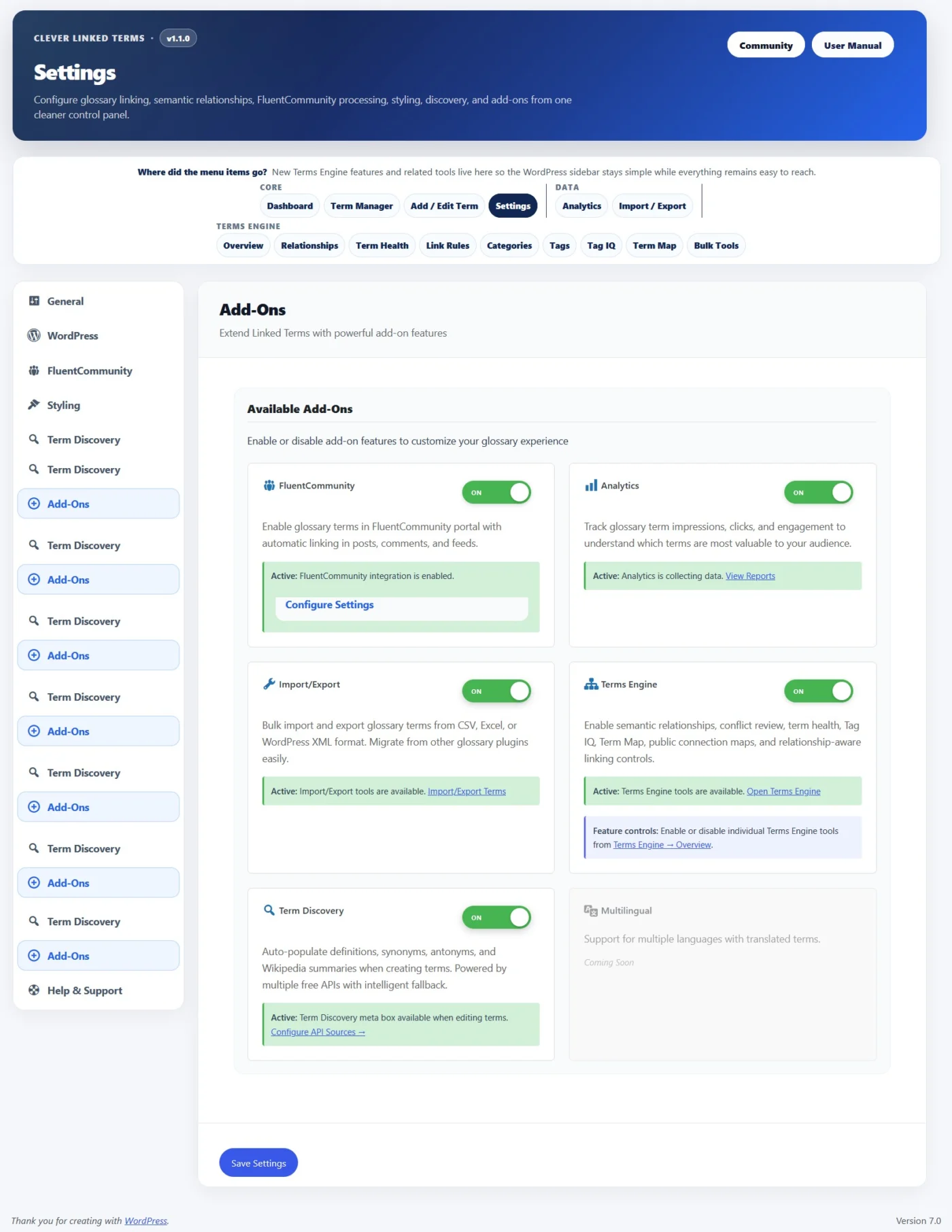Image resolution: width=952 pixels, height=1232 pixels.
Task: Click Save Settings button
Action: 258,1163
